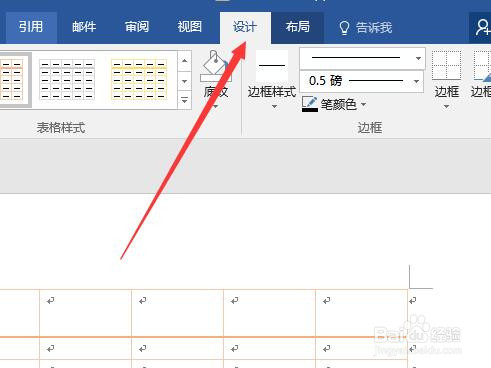Open the 底纹 shading dropdown arrow
This screenshot has height=368, width=491.
[x=216, y=107]
